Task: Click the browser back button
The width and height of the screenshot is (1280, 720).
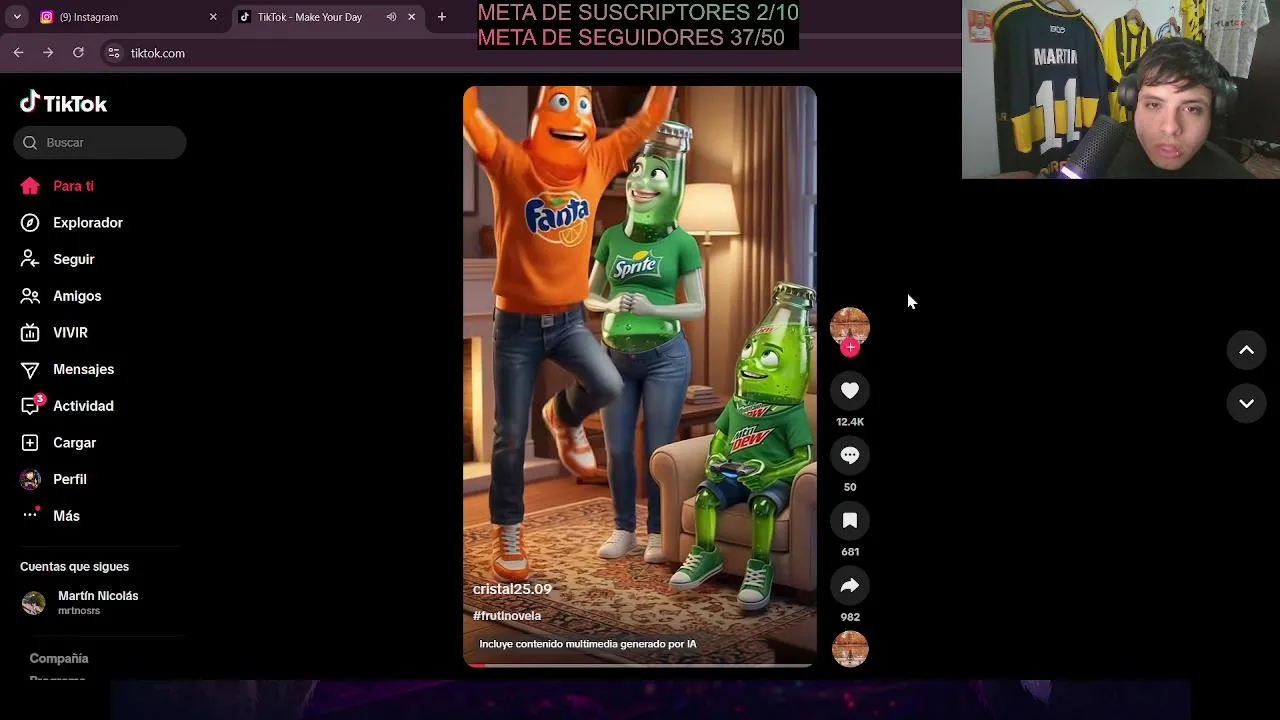Action: click(x=18, y=53)
